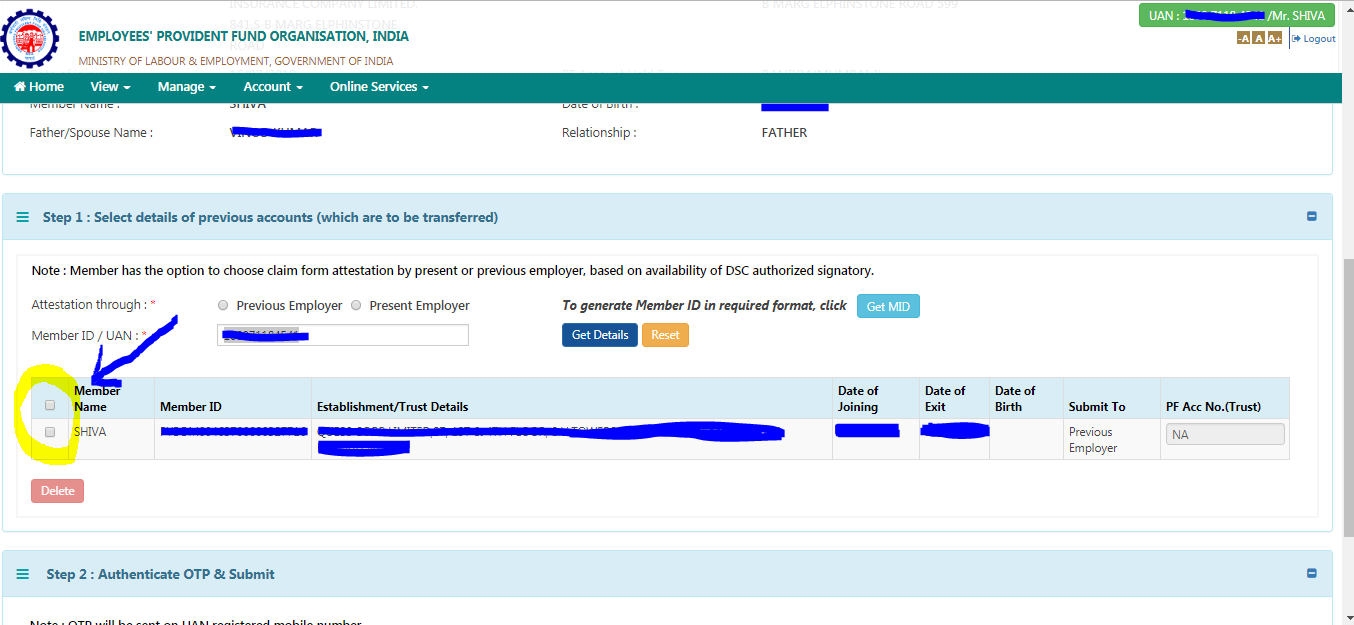Image resolution: width=1354 pixels, height=625 pixels.
Task: Click the hamburger icon beside Step 2
Action: [22, 573]
